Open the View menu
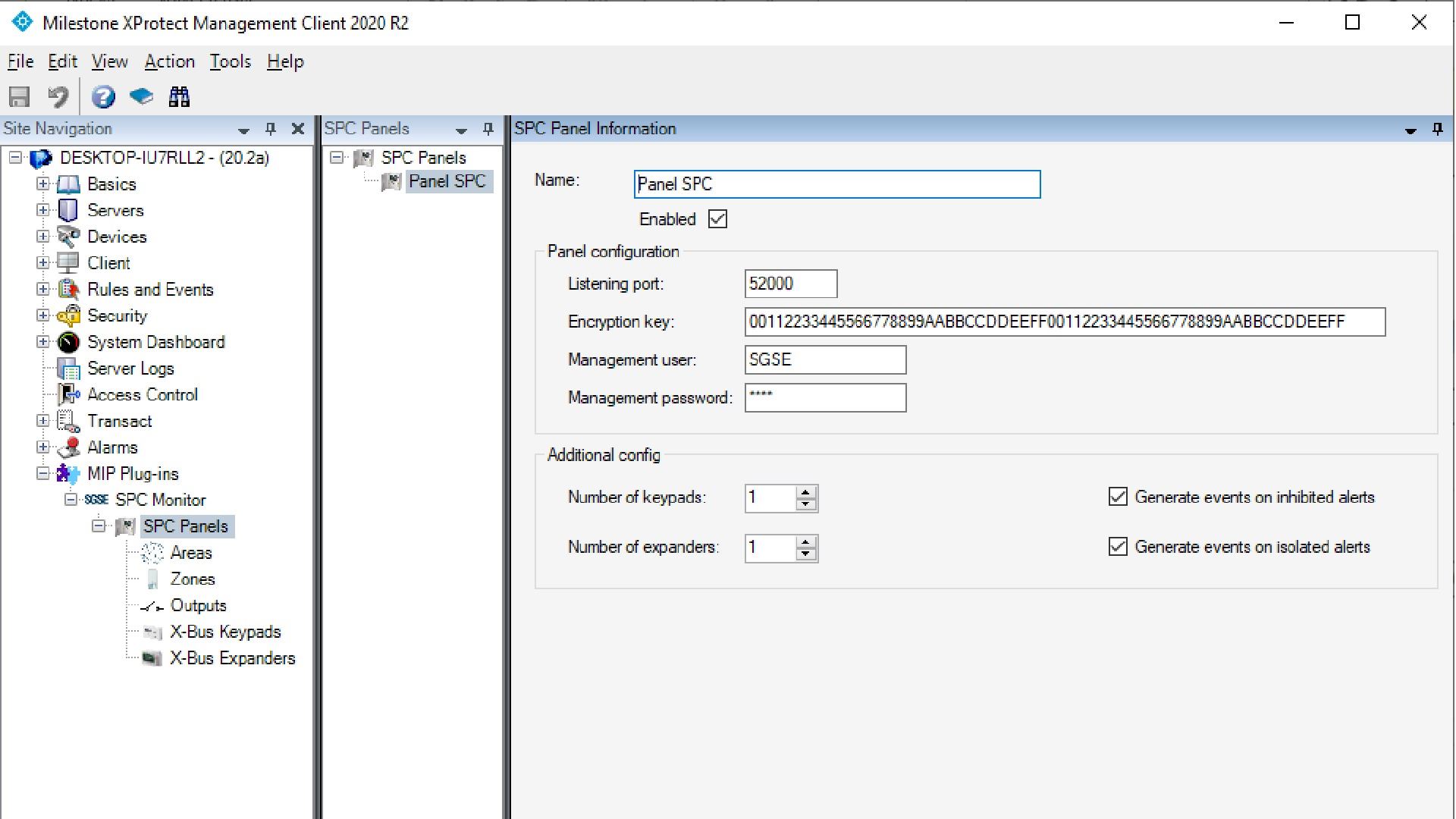Image resolution: width=1456 pixels, height=819 pixels. click(x=110, y=61)
